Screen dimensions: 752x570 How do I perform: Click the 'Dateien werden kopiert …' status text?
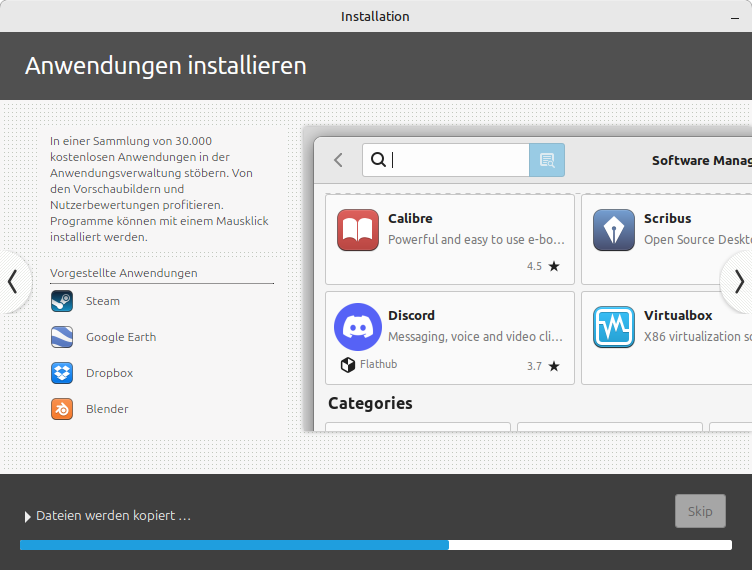coord(114,516)
